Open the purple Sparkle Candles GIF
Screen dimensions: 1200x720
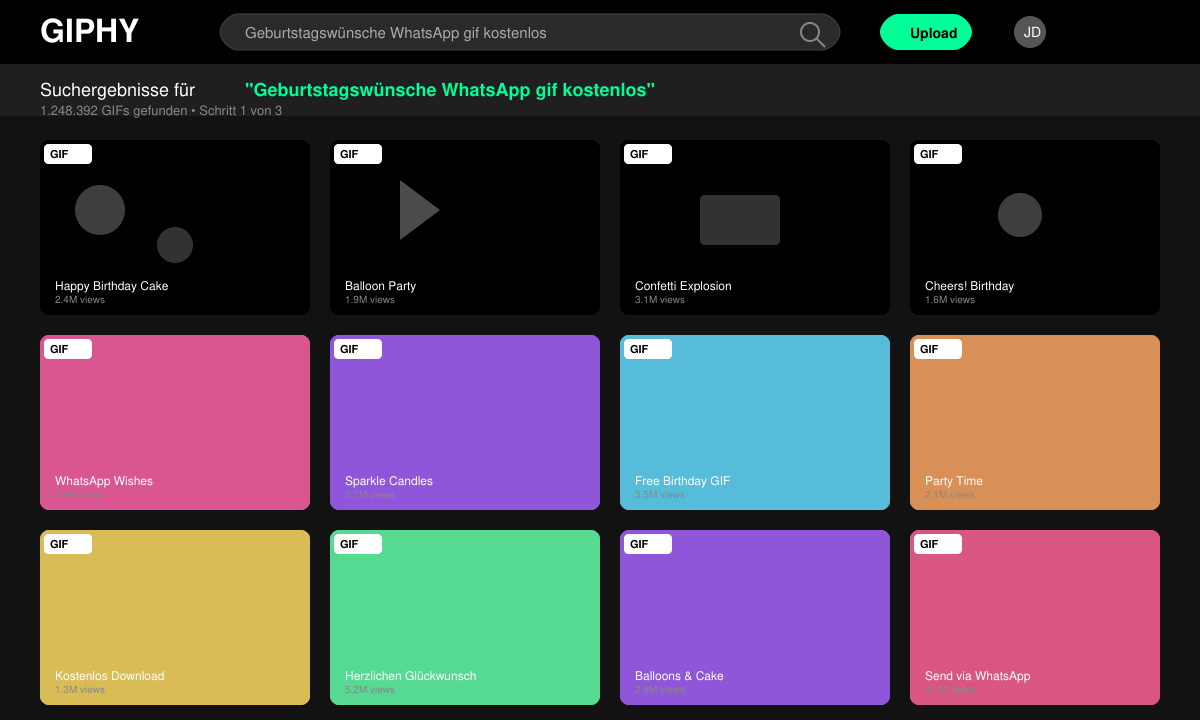click(x=465, y=422)
